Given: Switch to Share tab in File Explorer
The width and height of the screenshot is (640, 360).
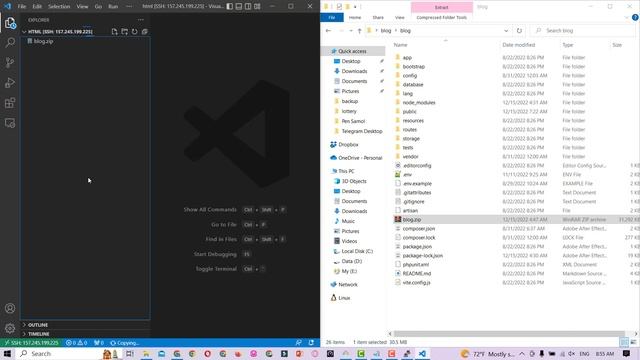Looking at the screenshot, I should tap(378, 18).
